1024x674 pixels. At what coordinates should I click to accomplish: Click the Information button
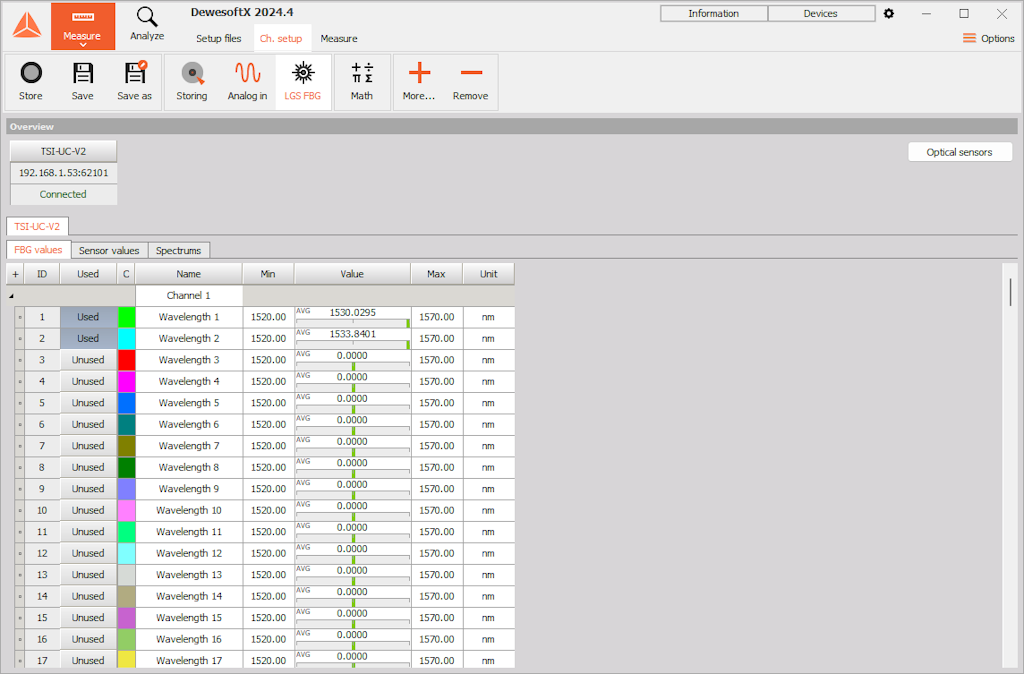click(713, 14)
